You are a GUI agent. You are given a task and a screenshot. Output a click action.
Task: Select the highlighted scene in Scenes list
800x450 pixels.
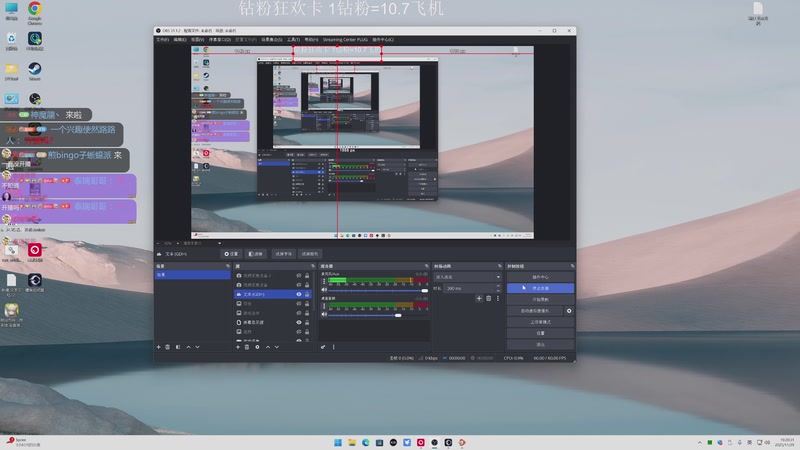pyautogui.click(x=192, y=275)
